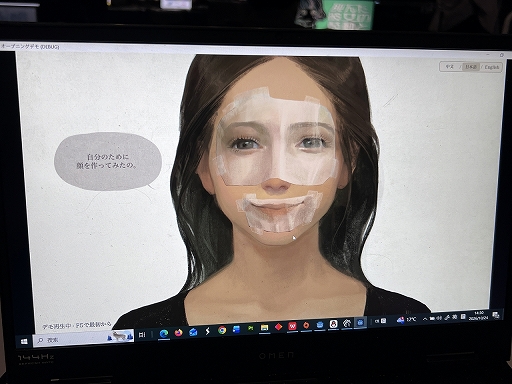Open the blue window icon next to Chrome

pyautogui.click(x=236, y=330)
